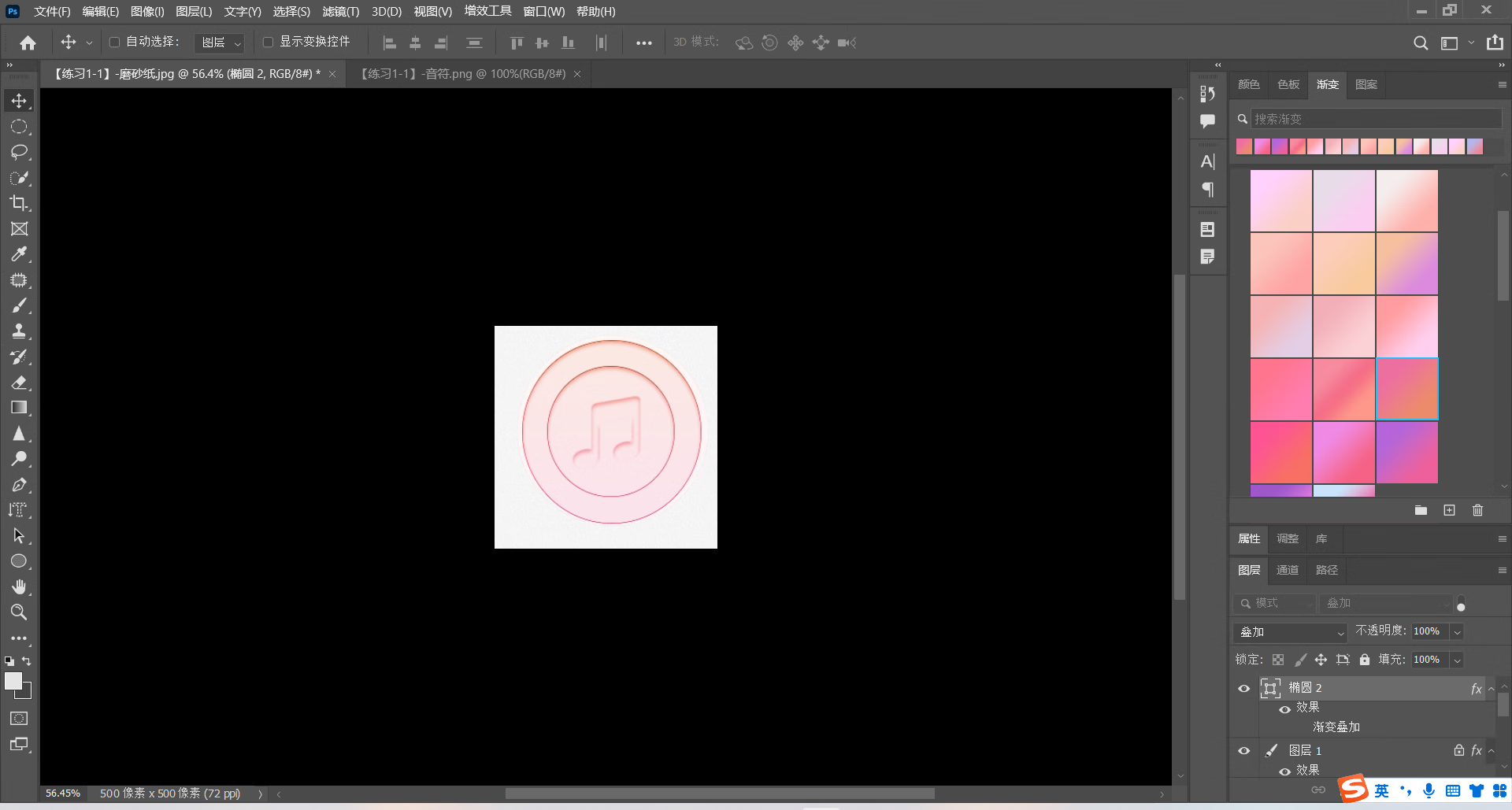Screen dimensions: 1512x810
Task: Switch to the 路径 panel tab
Action: pyautogui.click(x=1327, y=570)
